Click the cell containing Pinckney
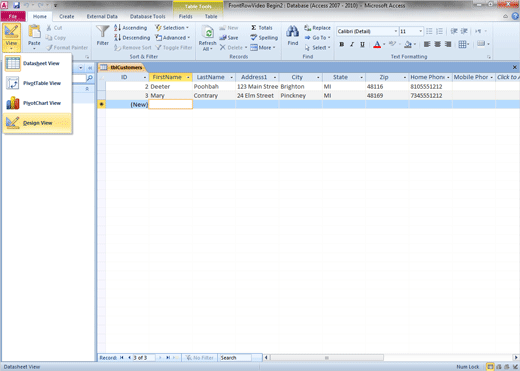520x371 pixels. (x=300, y=96)
